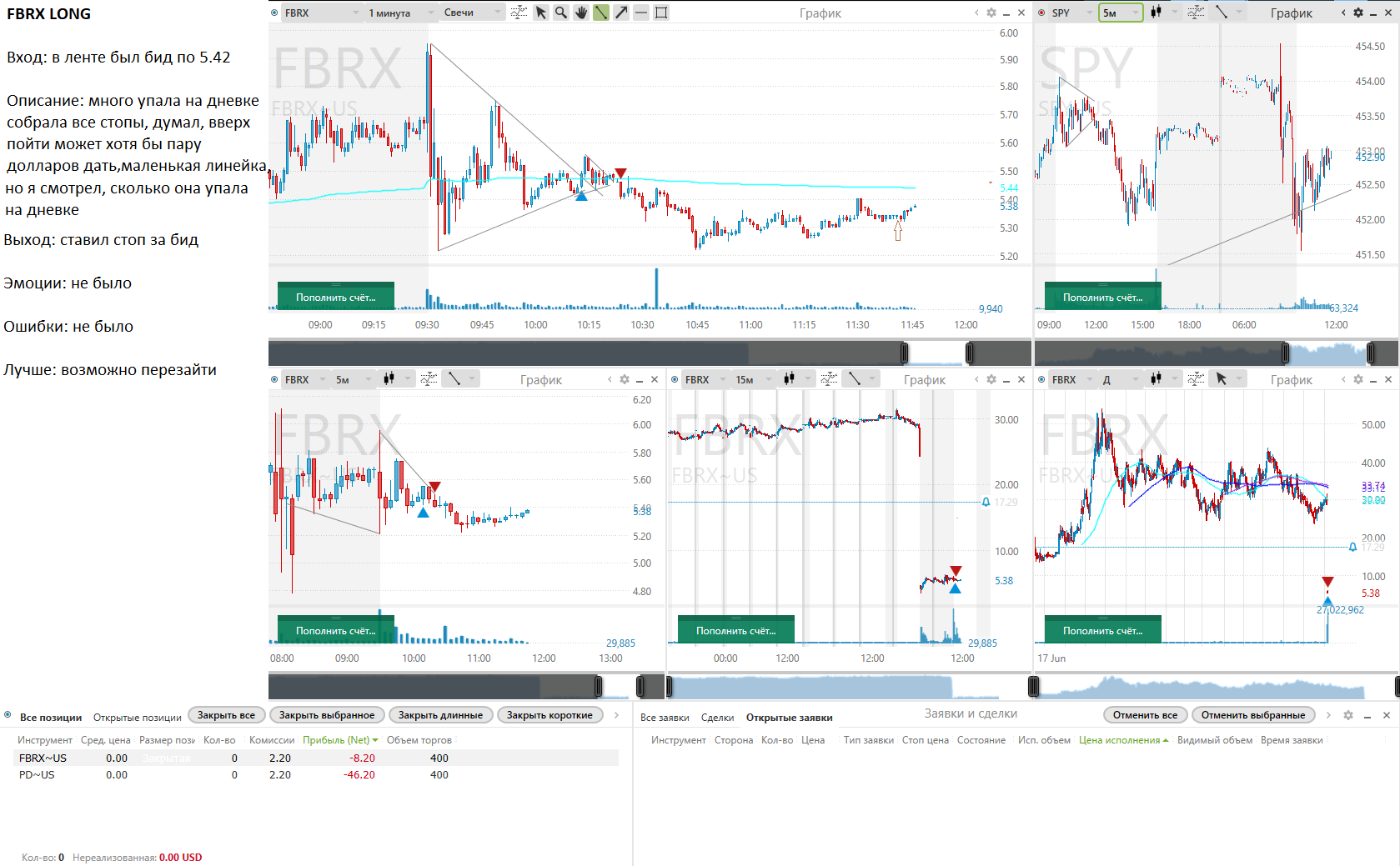
Task: Open the 5м timeframe dropdown in SPY chart
Action: click(x=1121, y=13)
